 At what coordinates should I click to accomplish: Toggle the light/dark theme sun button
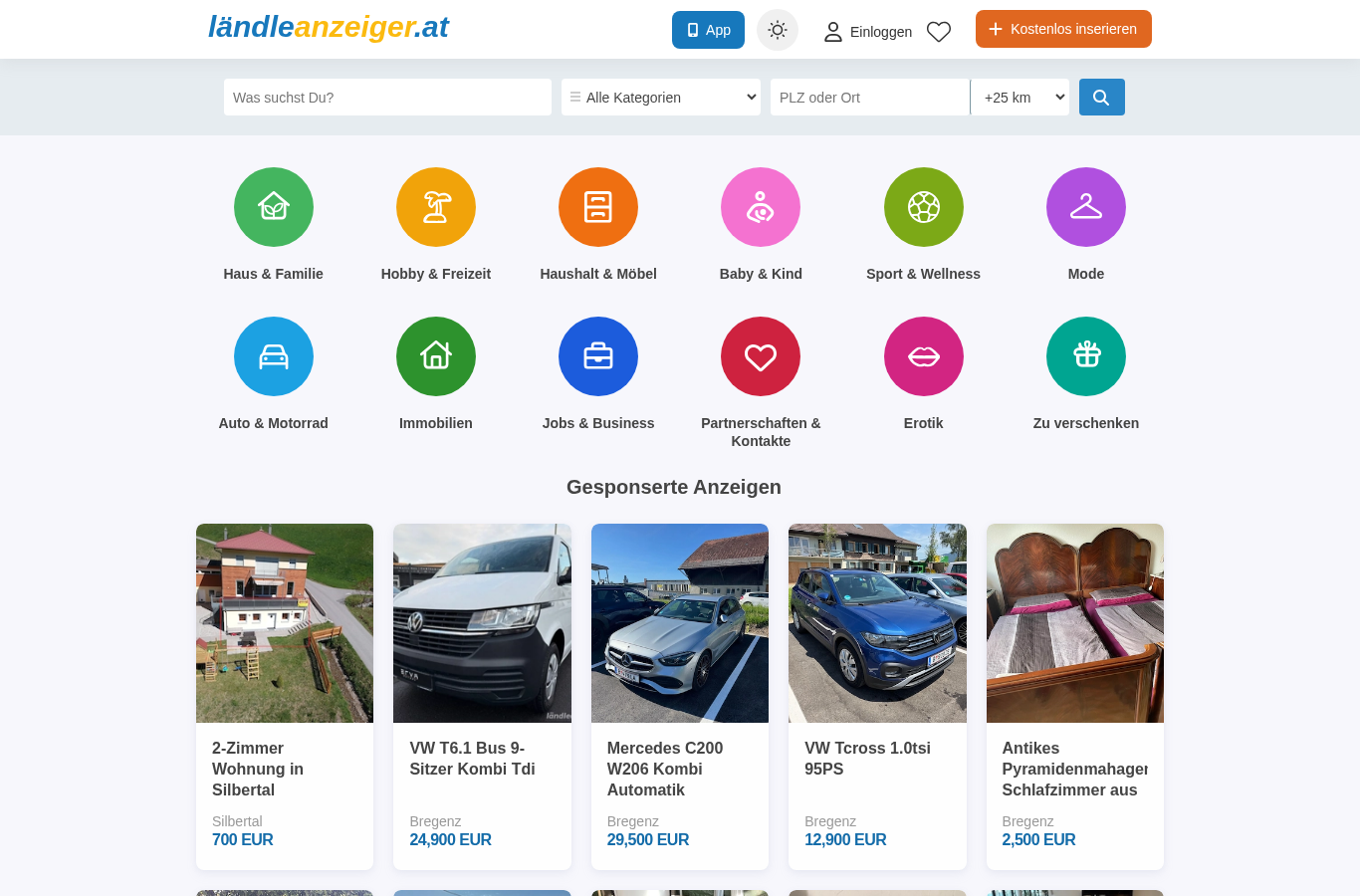[778, 30]
